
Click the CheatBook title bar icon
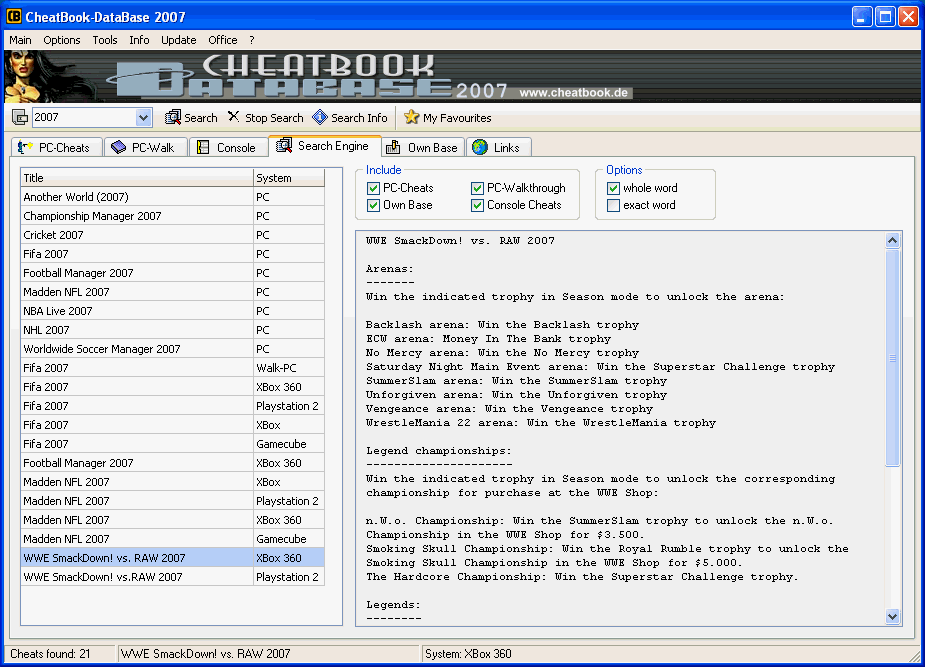pos(14,17)
